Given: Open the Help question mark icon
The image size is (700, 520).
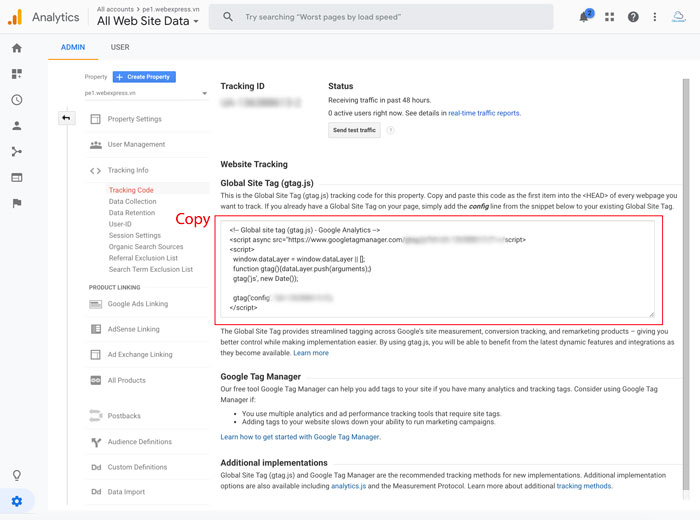Looking at the screenshot, I should point(633,17).
